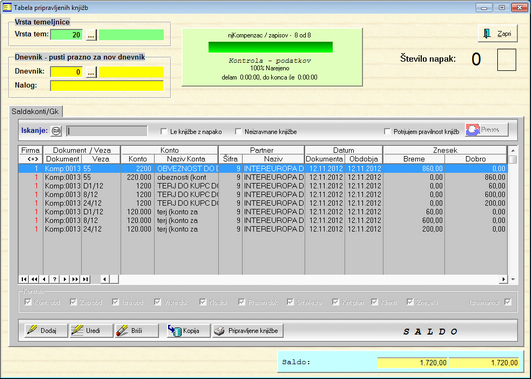Edit the entry with the Uredi button
The image size is (531, 379).
[91, 331]
